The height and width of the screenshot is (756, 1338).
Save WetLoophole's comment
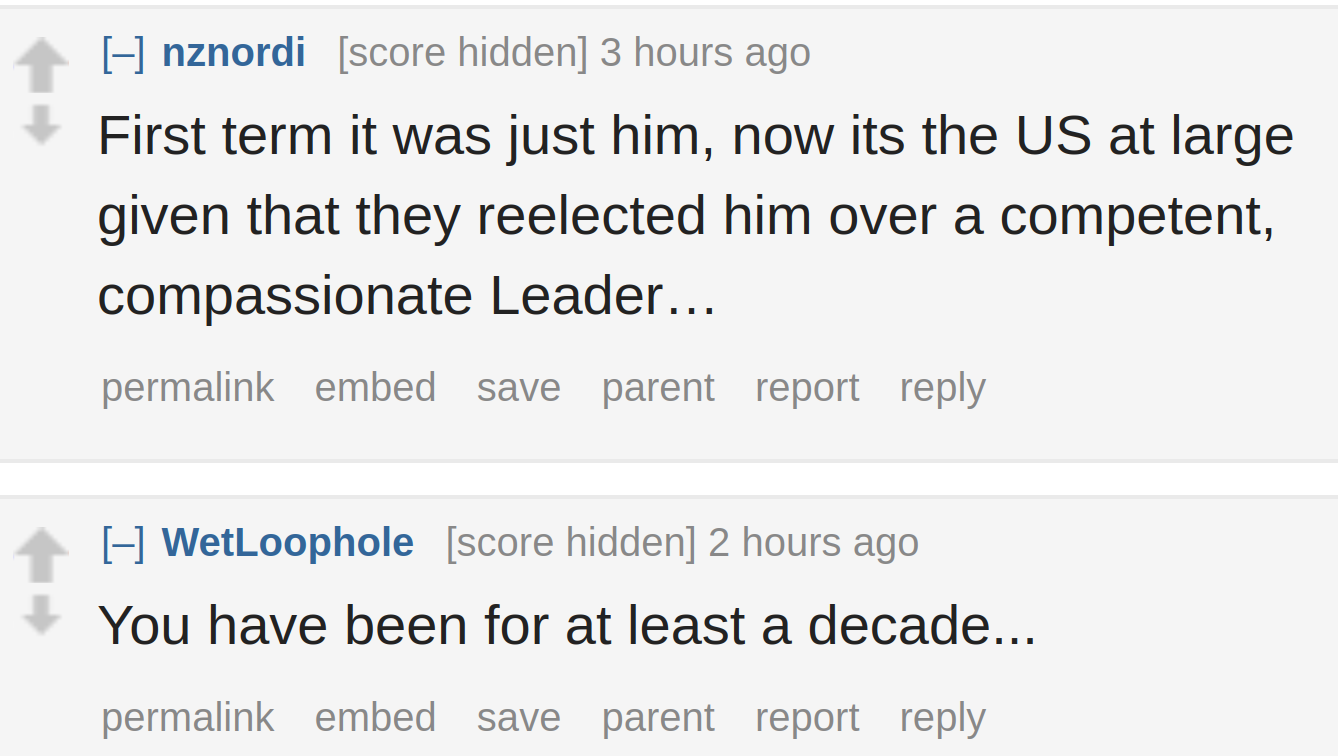coord(518,718)
